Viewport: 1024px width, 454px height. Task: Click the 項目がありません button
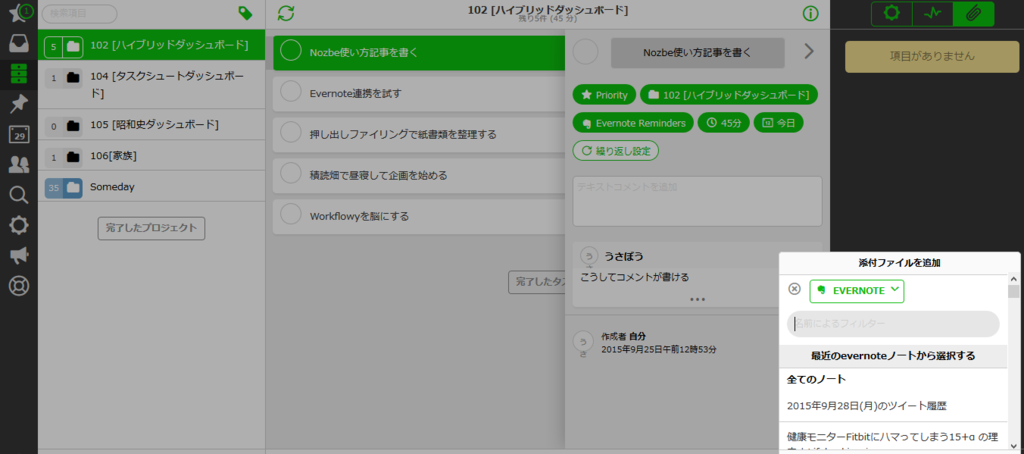[932, 56]
